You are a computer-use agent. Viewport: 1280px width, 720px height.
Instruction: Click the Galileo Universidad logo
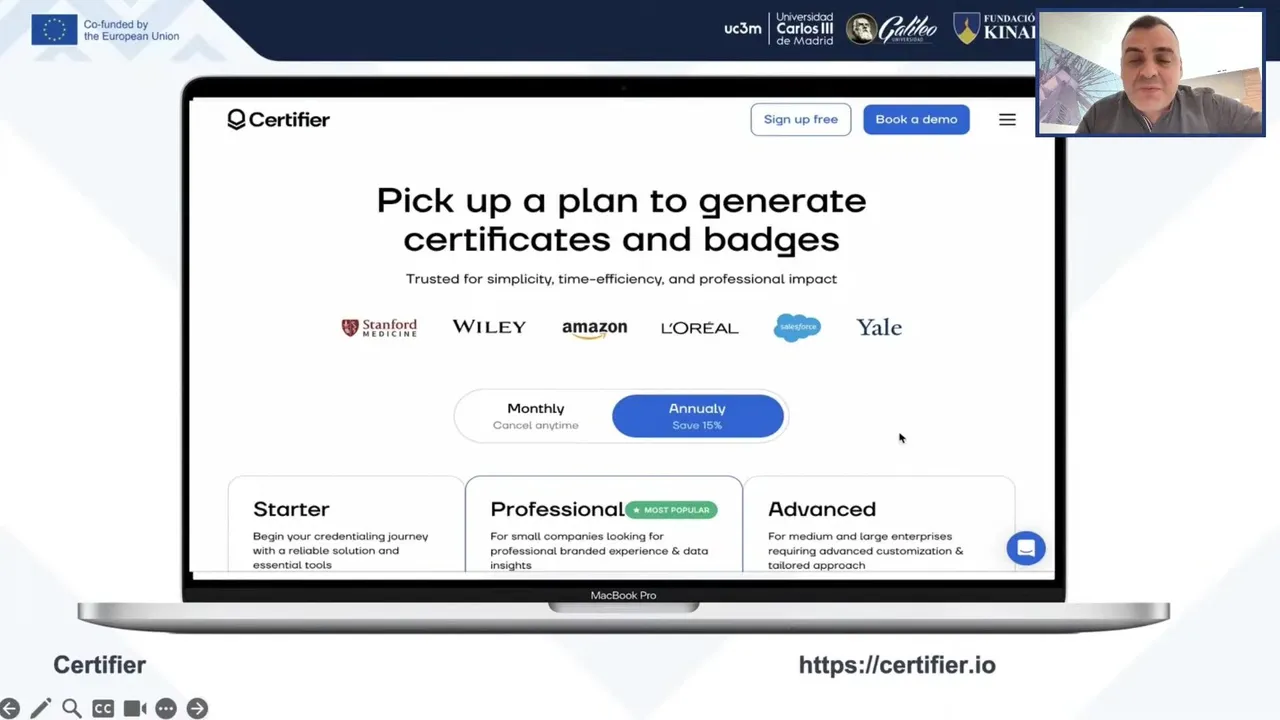(x=892, y=29)
